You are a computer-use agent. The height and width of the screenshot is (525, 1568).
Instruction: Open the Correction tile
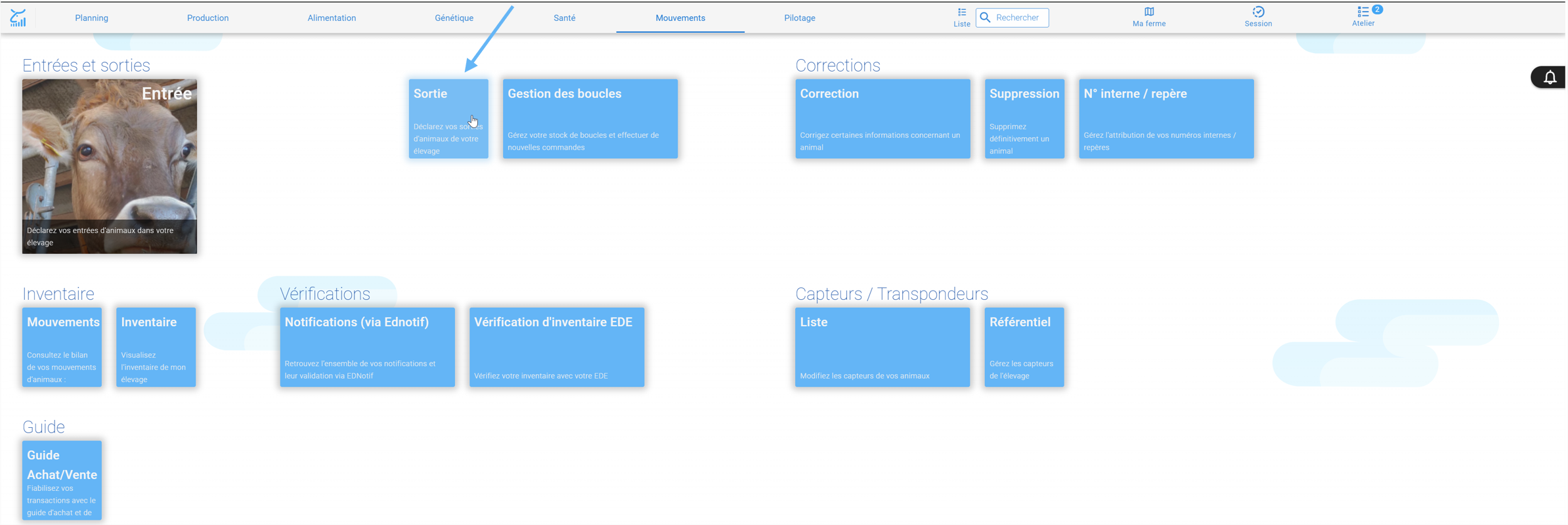(882, 119)
